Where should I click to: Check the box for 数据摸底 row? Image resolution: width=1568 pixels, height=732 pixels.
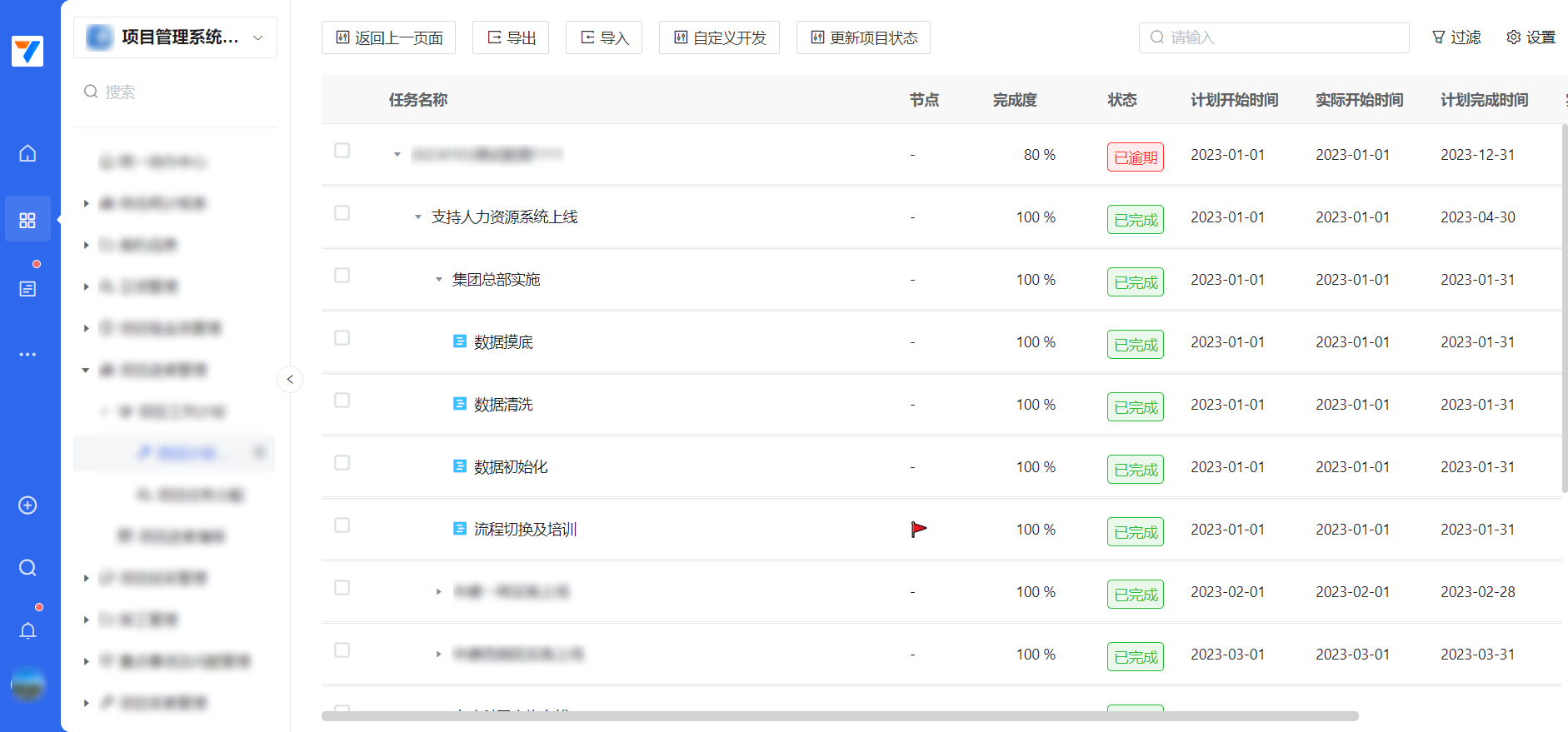coord(342,338)
